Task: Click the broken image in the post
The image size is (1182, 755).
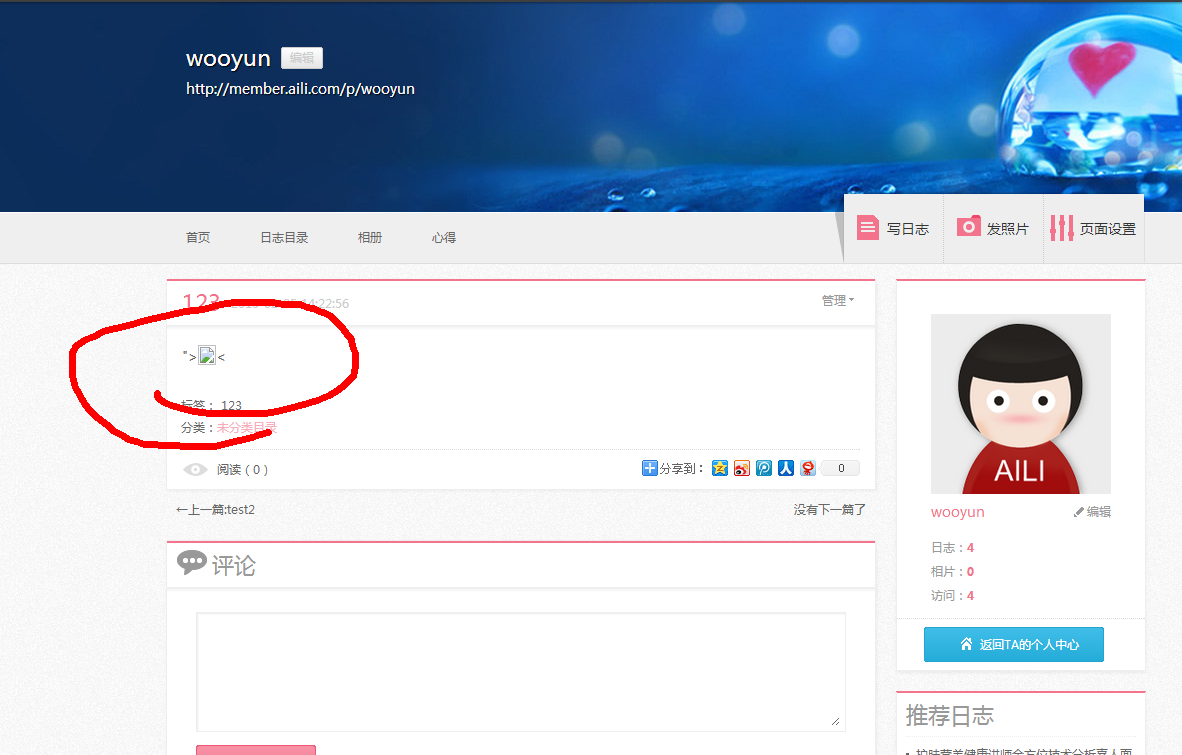Action: point(207,355)
